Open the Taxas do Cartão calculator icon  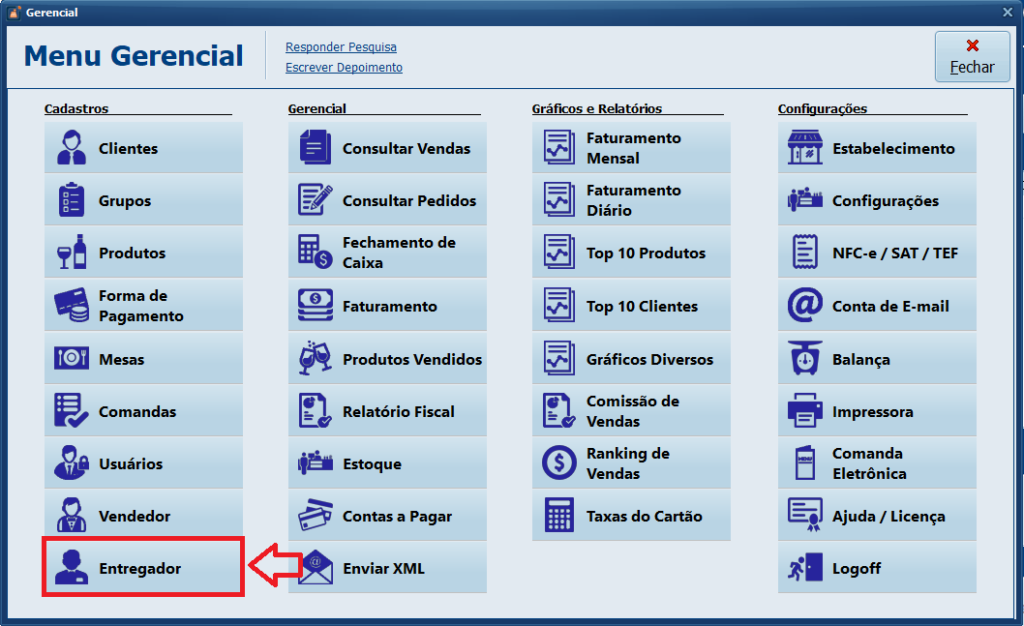(x=559, y=516)
